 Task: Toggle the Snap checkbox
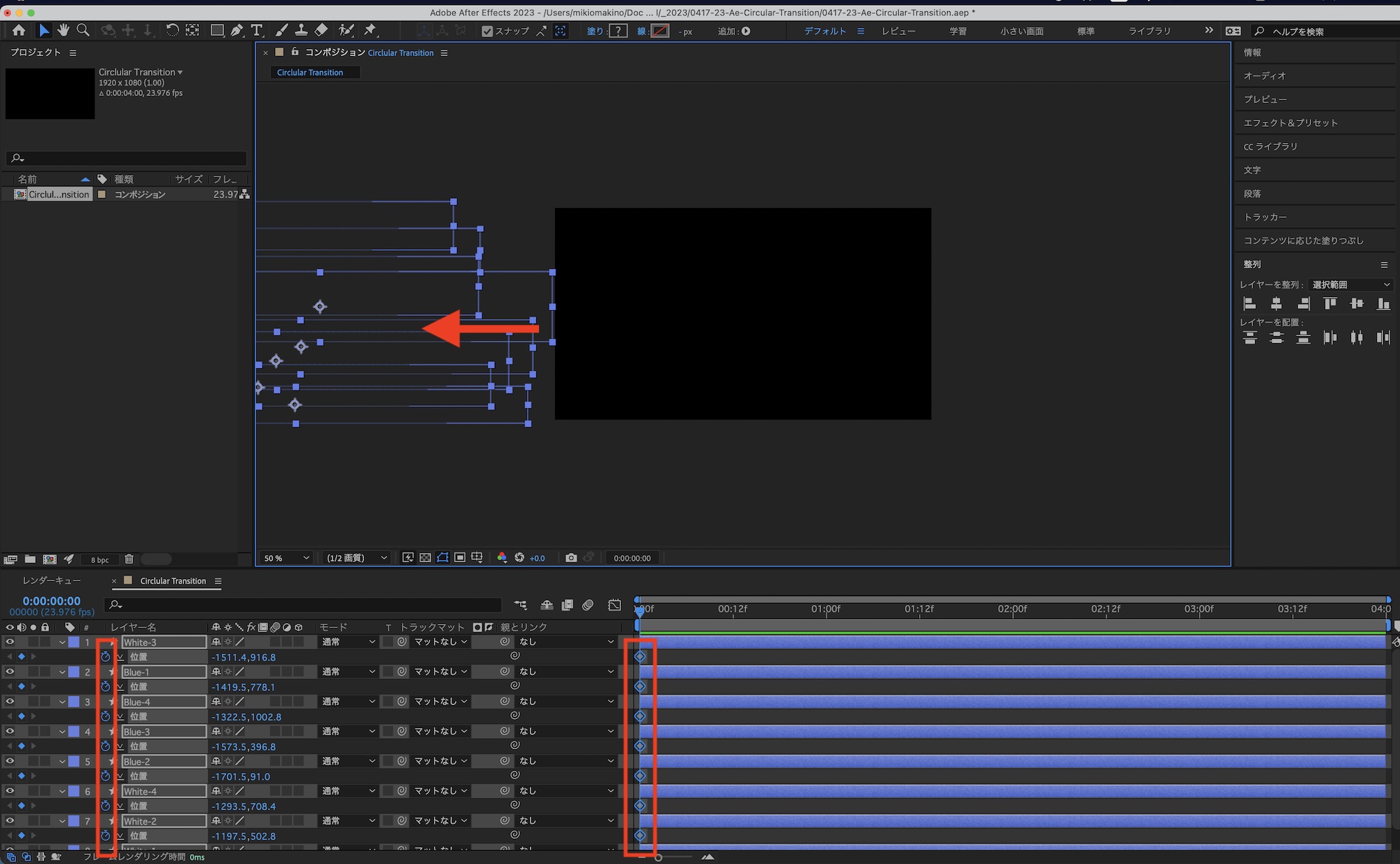tap(488, 31)
